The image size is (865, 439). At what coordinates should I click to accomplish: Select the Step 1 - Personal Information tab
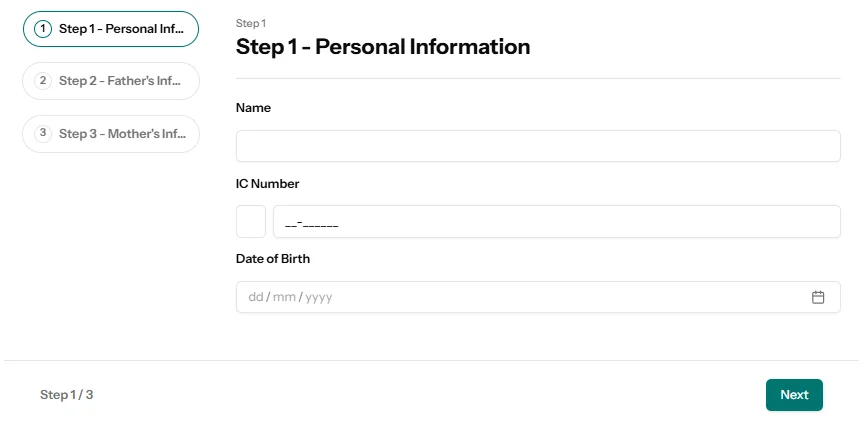(x=121, y=29)
